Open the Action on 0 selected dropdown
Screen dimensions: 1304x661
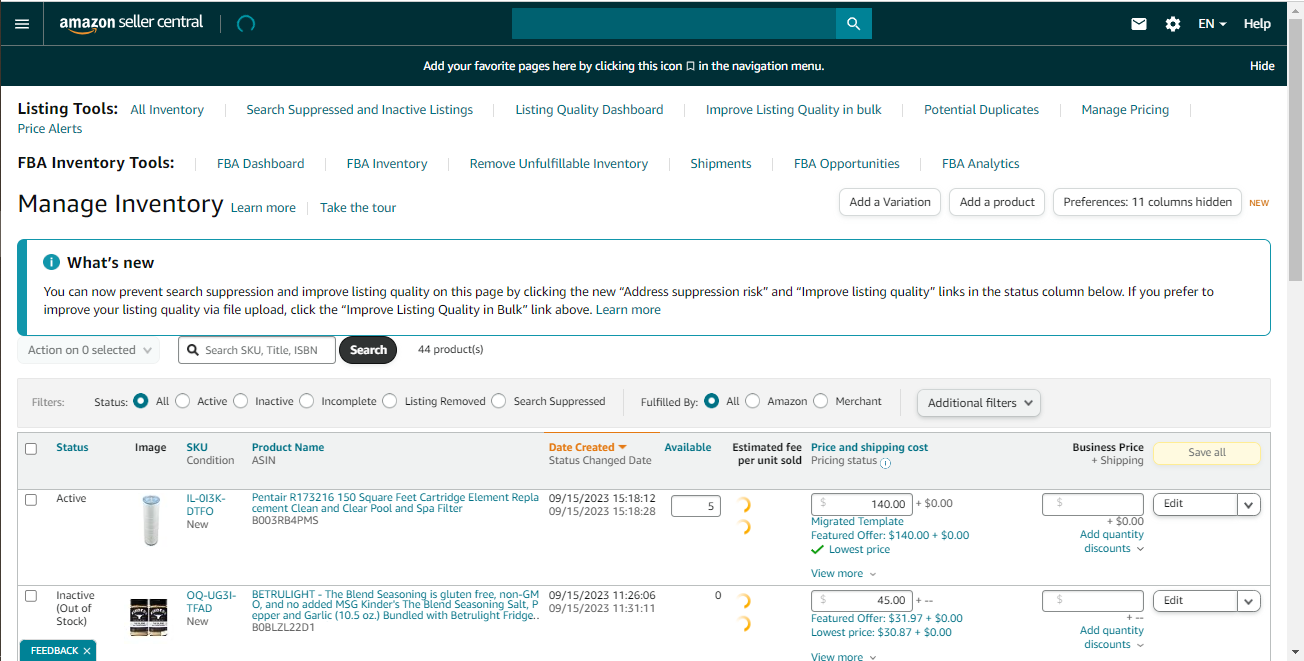tap(89, 350)
